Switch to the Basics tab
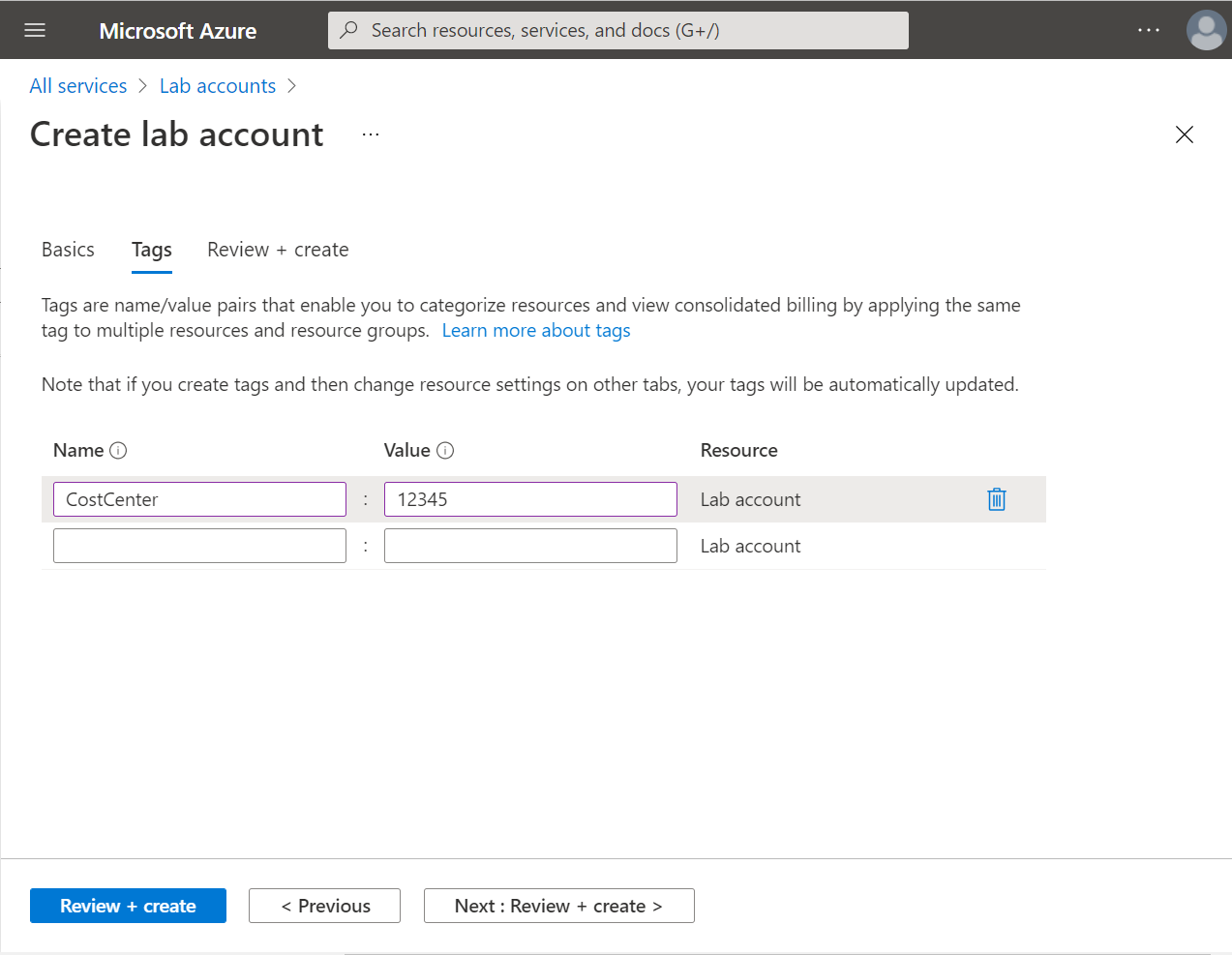This screenshot has height=955, width=1232. click(67, 249)
